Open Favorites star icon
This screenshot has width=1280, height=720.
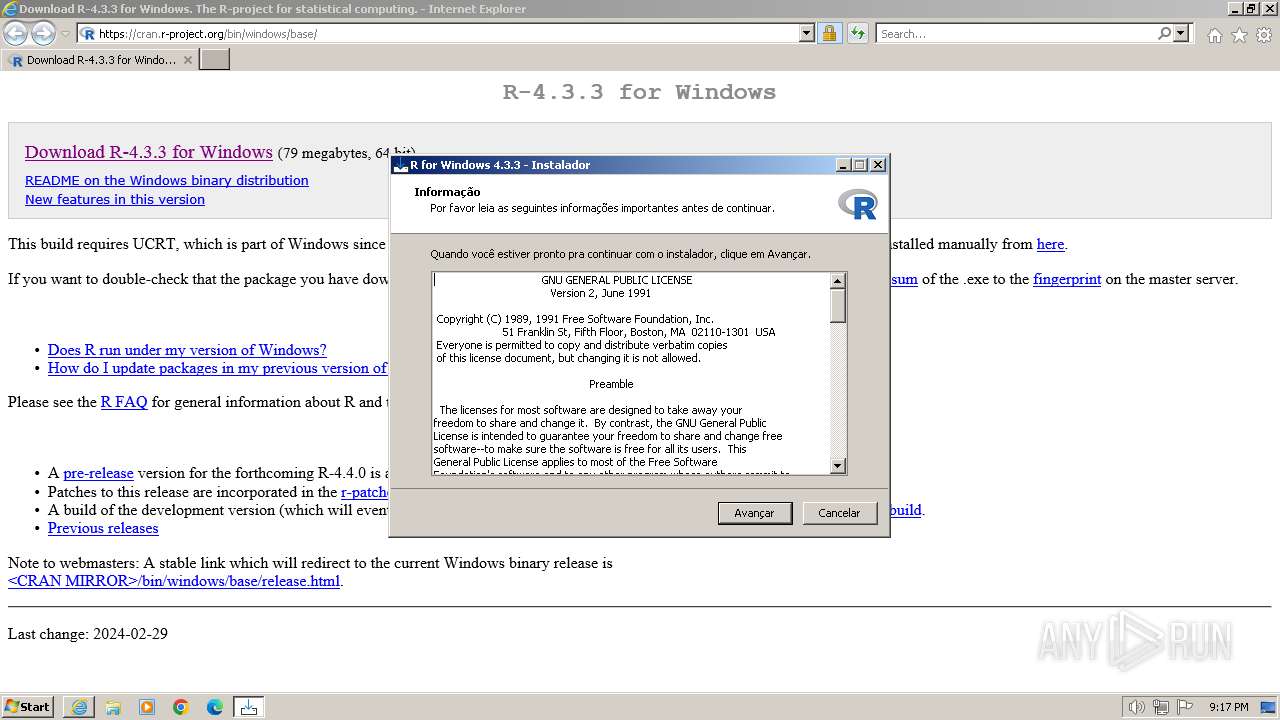pyautogui.click(x=1239, y=35)
